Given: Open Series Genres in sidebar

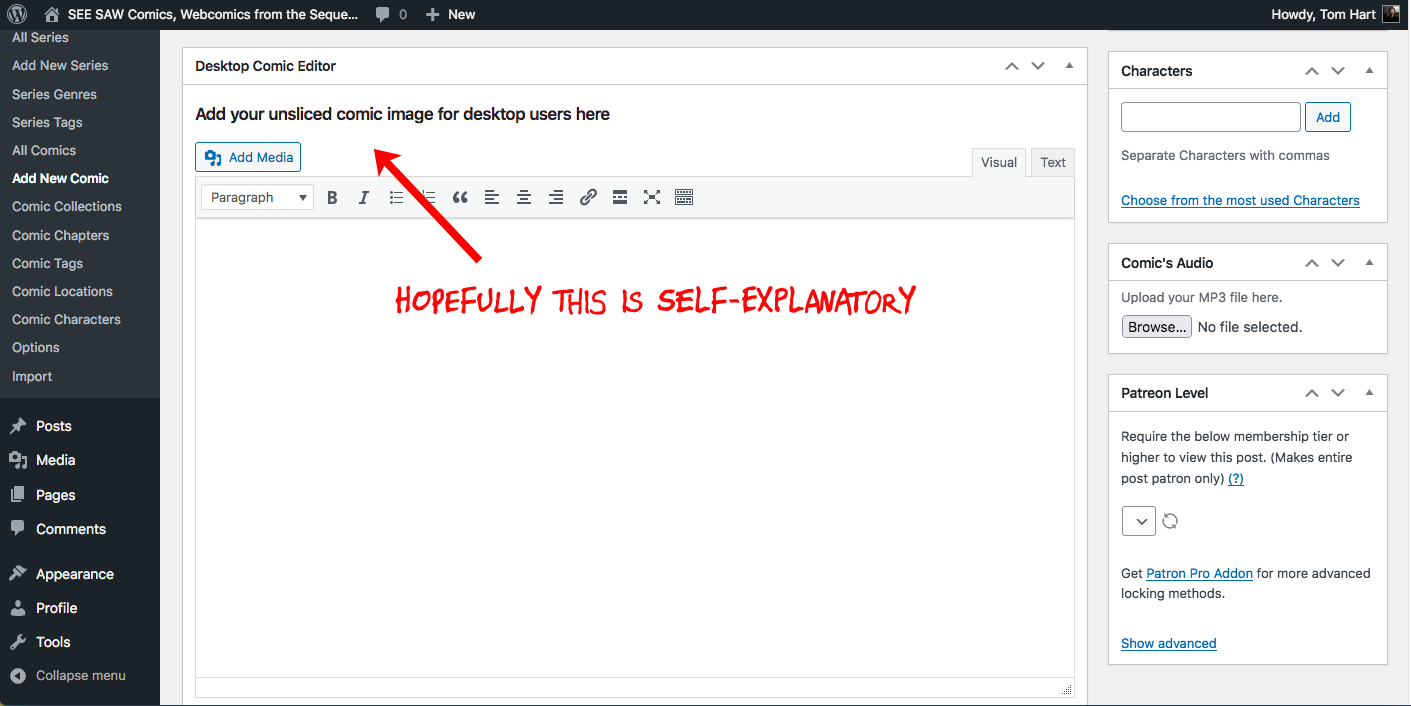Looking at the screenshot, I should [54, 94].
